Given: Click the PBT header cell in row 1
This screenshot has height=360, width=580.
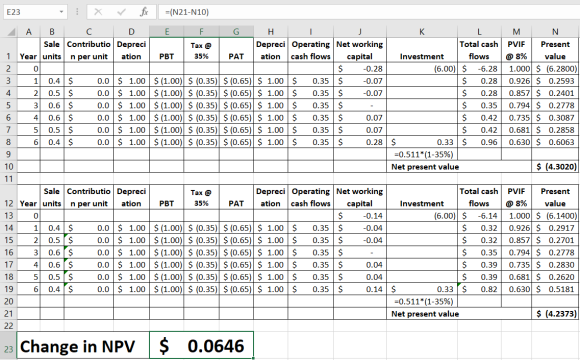Looking at the screenshot, I should coord(166,50).
